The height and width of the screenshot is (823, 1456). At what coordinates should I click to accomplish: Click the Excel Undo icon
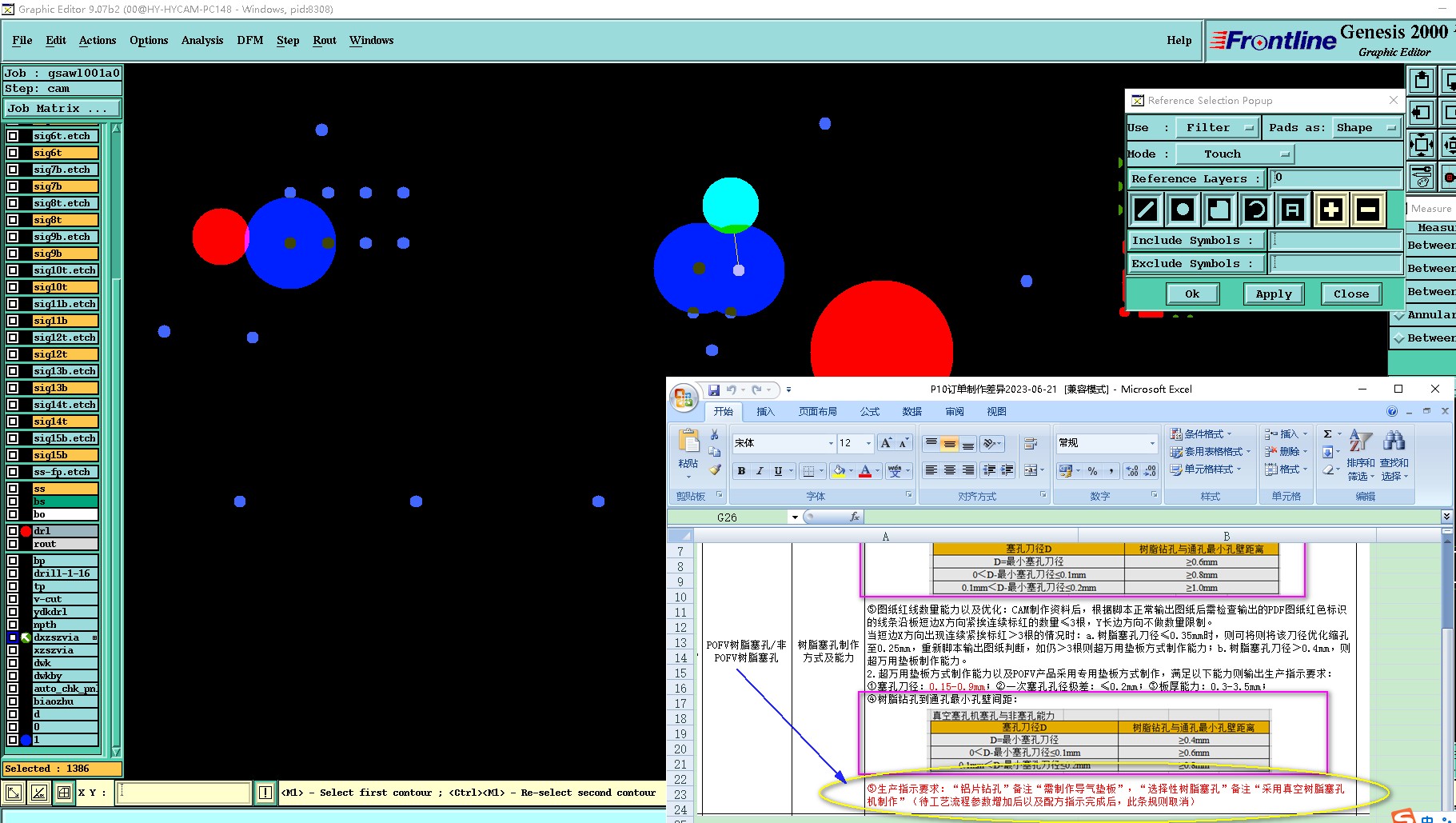click(x=731, y=390)
